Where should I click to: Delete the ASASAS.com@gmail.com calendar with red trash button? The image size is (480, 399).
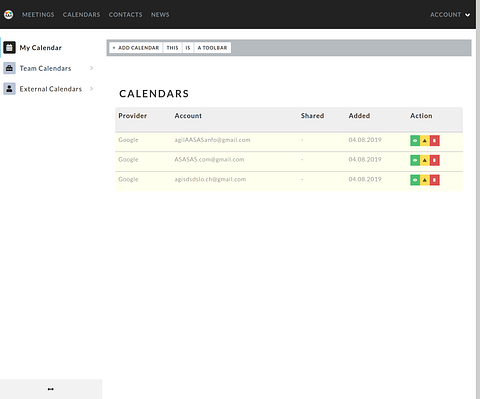(x=434, y=160)
